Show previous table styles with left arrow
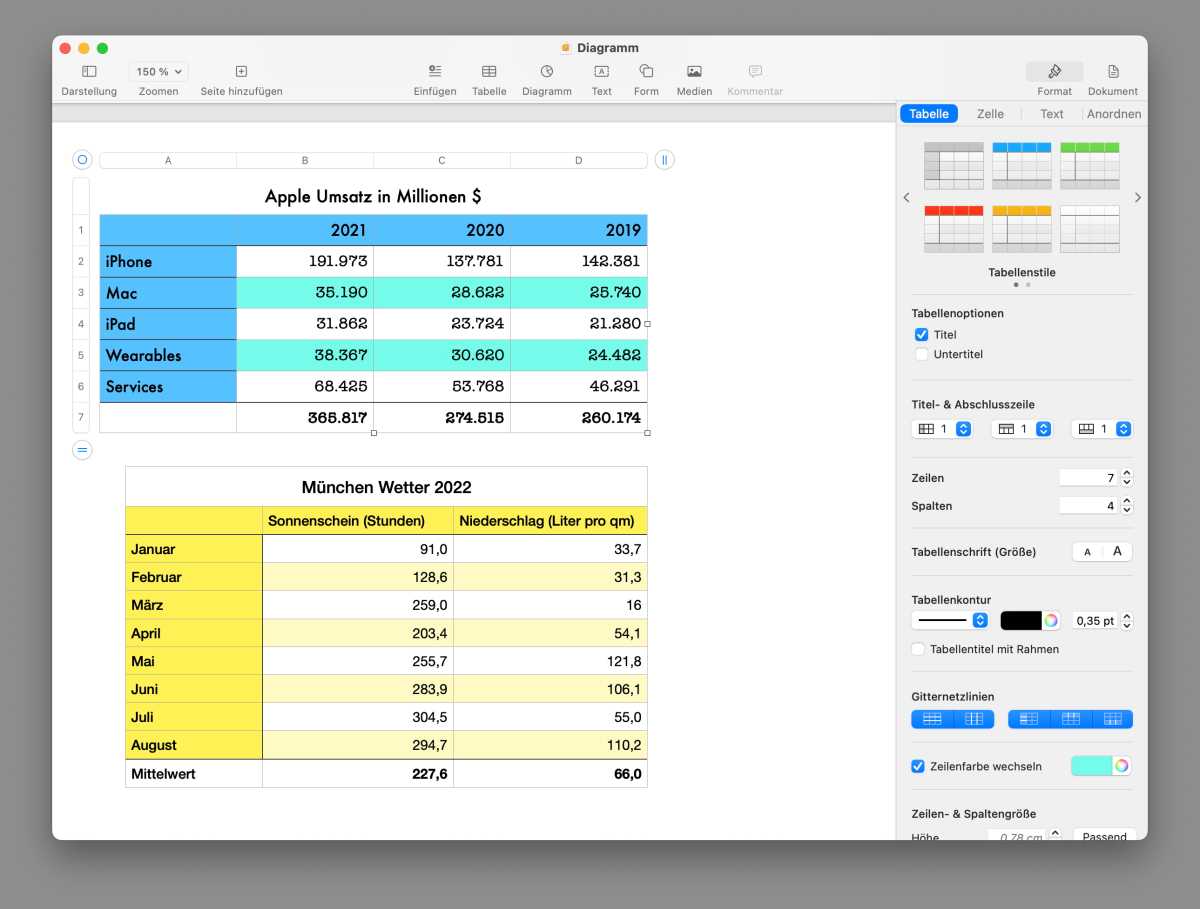1200x909 pixels. tap(907, 198)
